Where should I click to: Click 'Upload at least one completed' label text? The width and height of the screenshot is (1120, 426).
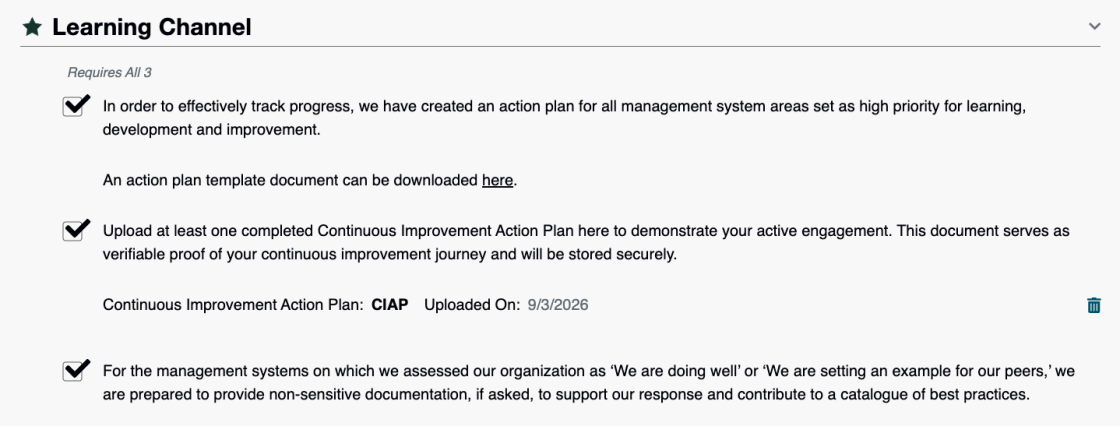tap(208, 232)
